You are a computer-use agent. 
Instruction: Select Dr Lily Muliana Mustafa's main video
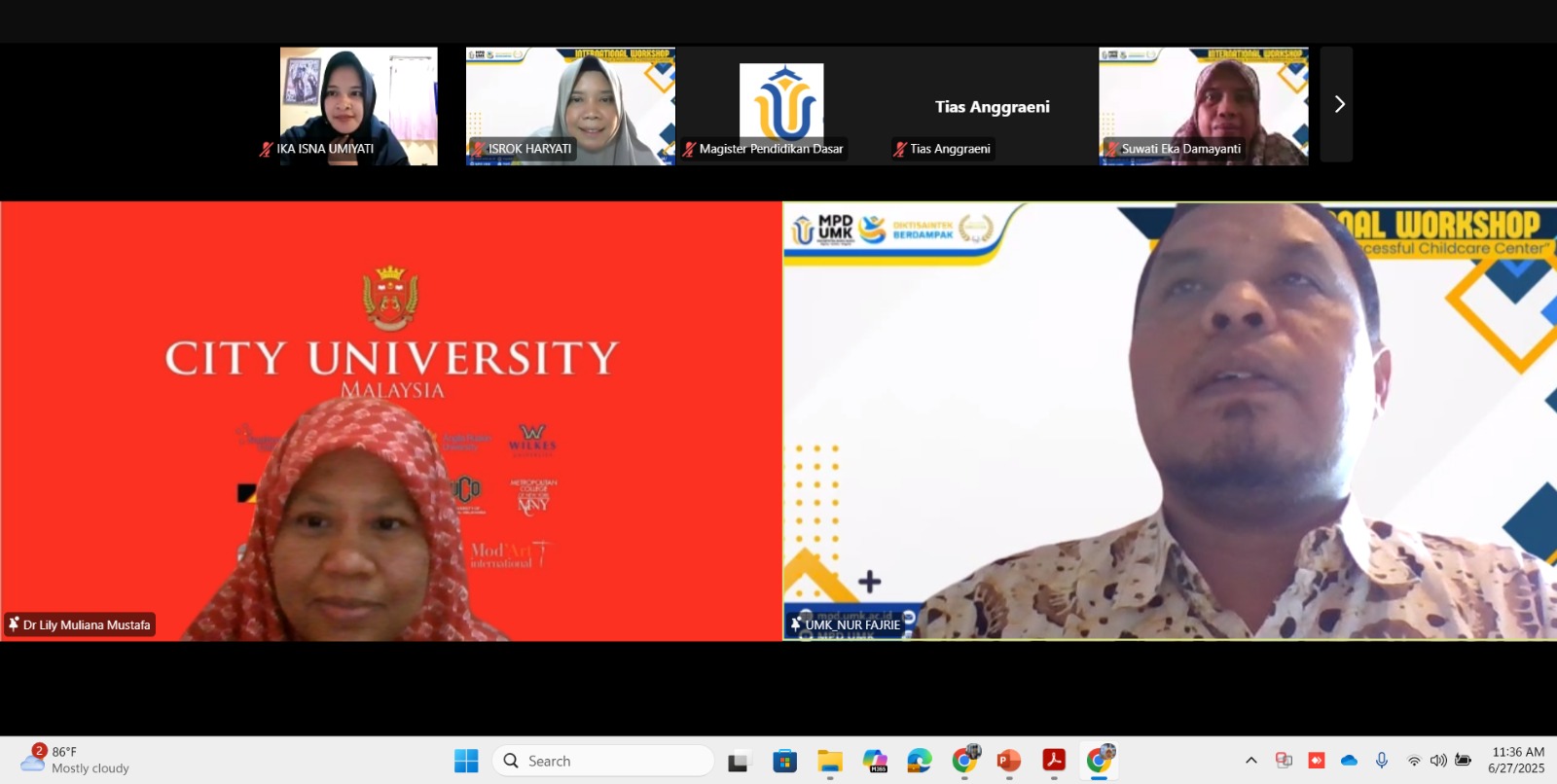point(391,421)
